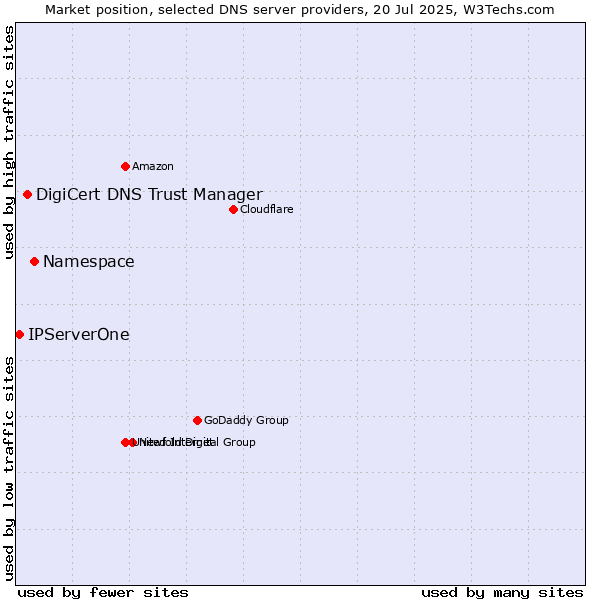Image resolution: width=600 pixels, height=600 pixels.
Task: Click the Amazon red data point
Action: [125, 166]
